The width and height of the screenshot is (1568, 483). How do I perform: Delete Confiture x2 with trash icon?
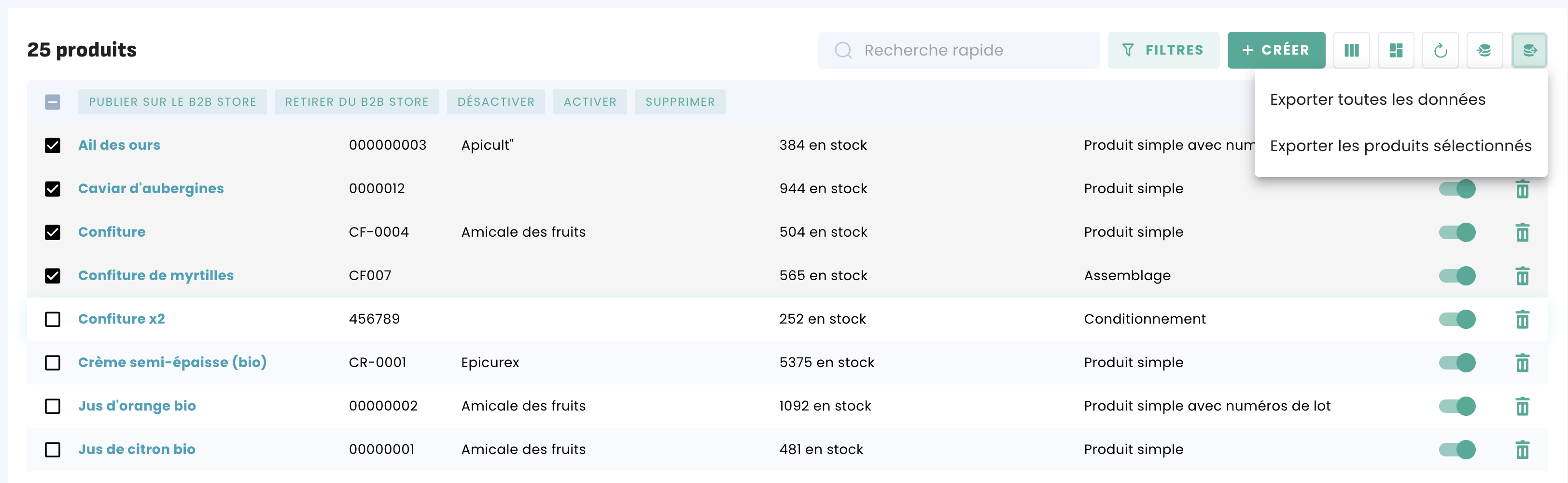pos(1522,319)
